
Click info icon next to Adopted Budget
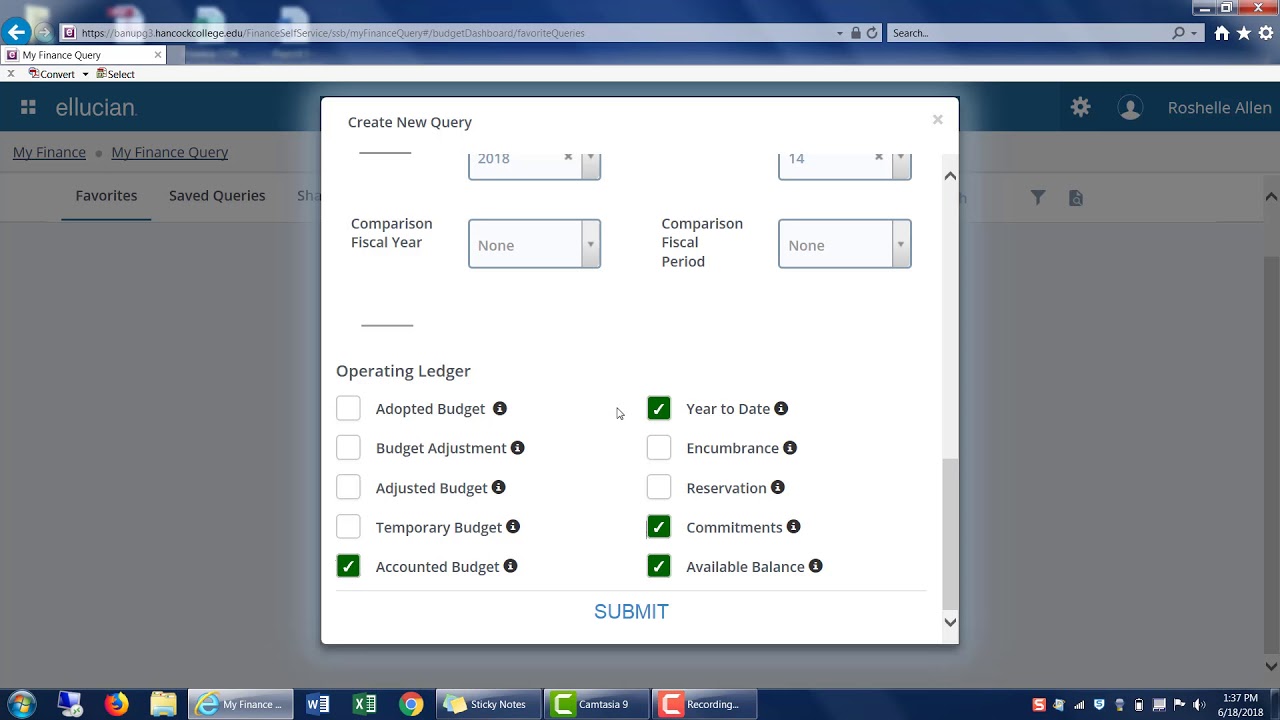coord(500,408)
